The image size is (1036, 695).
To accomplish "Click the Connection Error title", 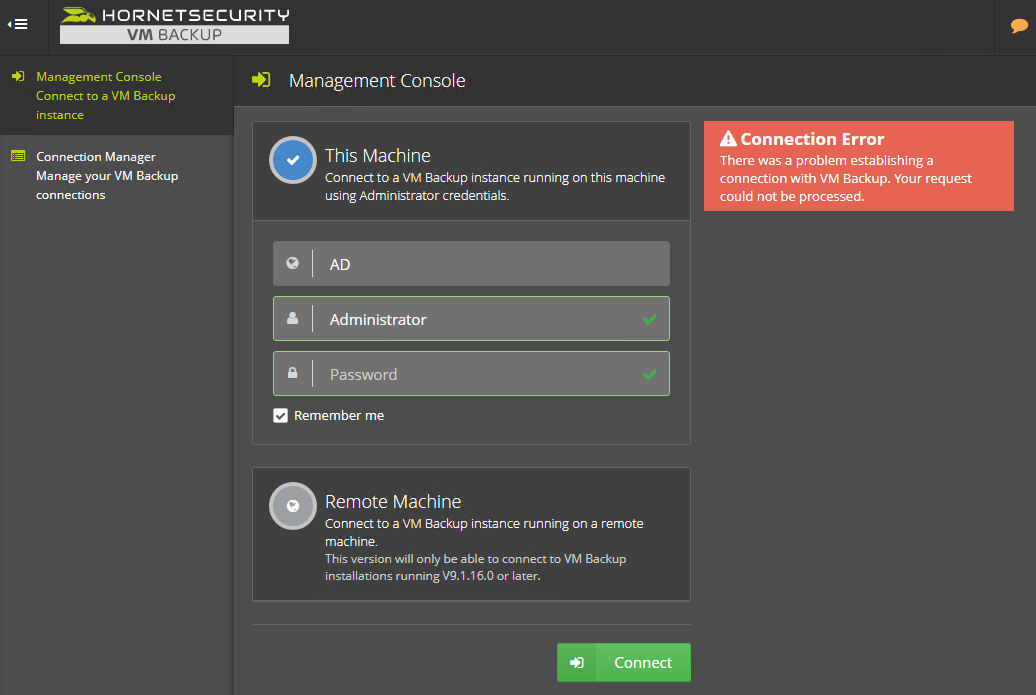I will (812, 139).
